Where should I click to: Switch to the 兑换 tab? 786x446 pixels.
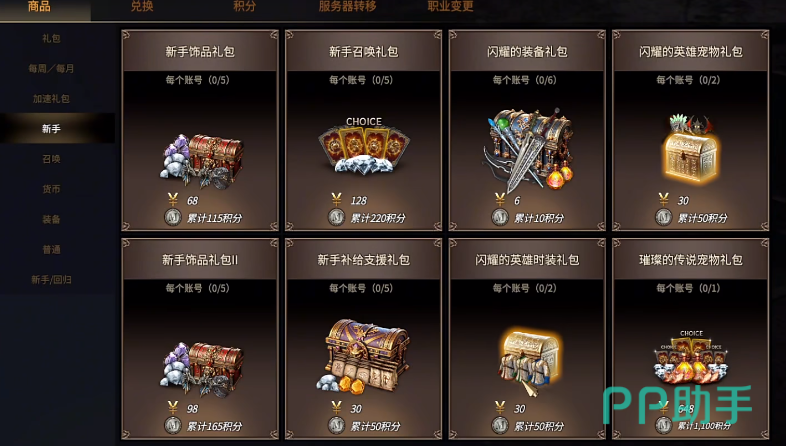click(142, 6)
